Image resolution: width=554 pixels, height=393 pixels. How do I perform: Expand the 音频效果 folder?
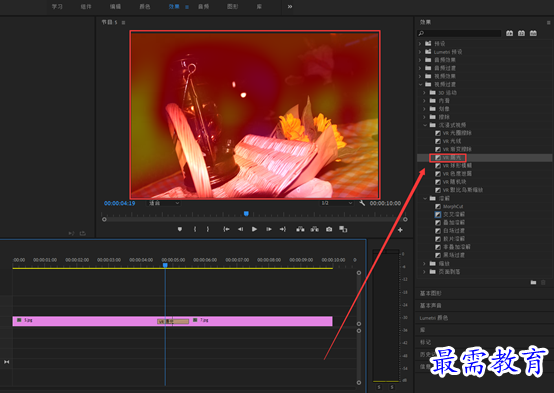(420, 60)
